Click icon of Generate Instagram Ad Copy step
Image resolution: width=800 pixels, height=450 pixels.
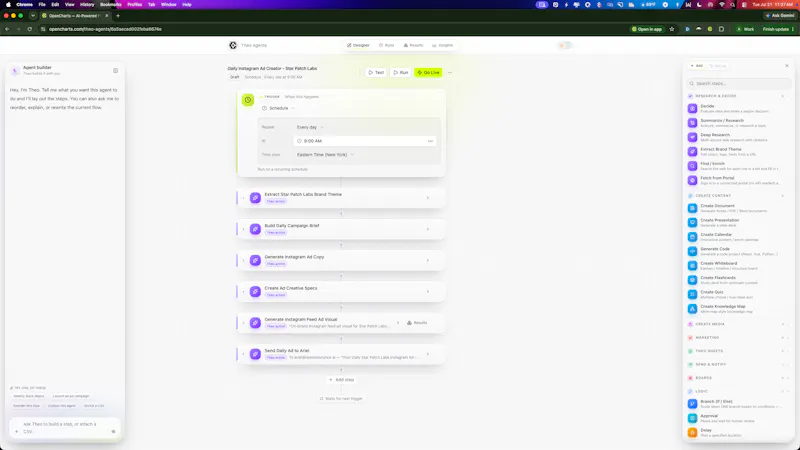click(255, 260)
